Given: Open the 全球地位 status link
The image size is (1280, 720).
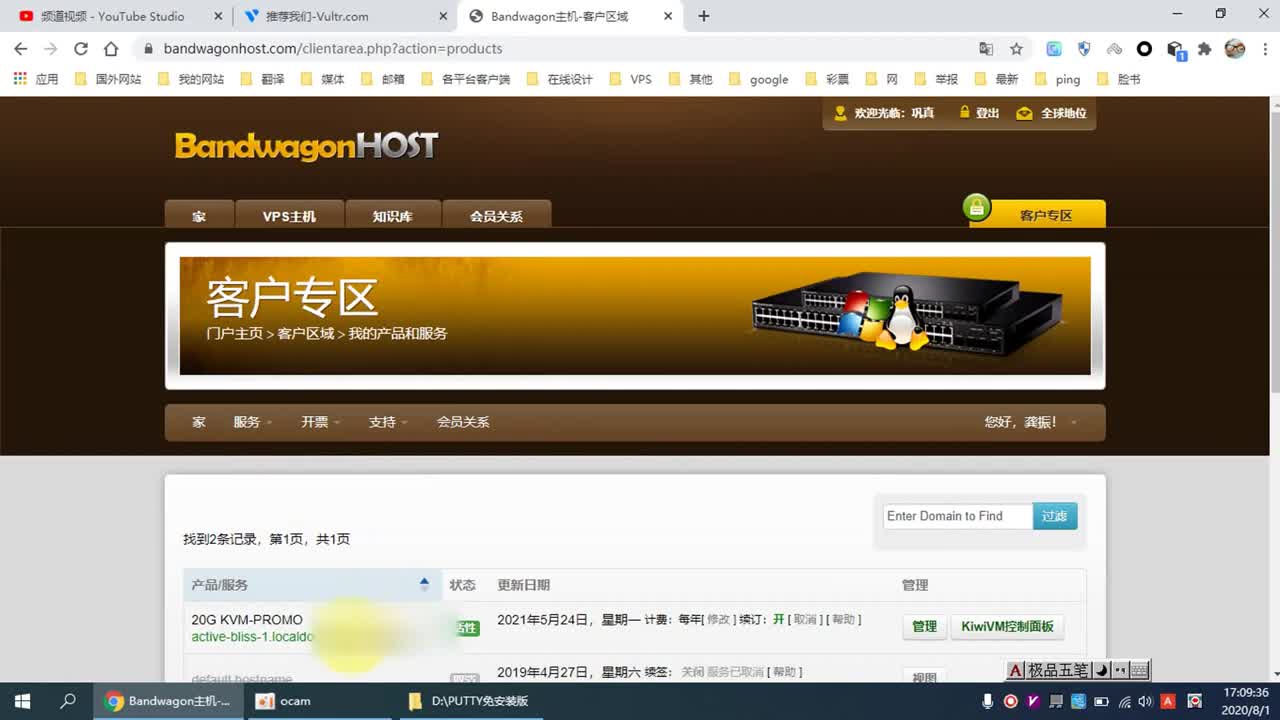Looking at the screenshot, I should tap(1052, 113).
